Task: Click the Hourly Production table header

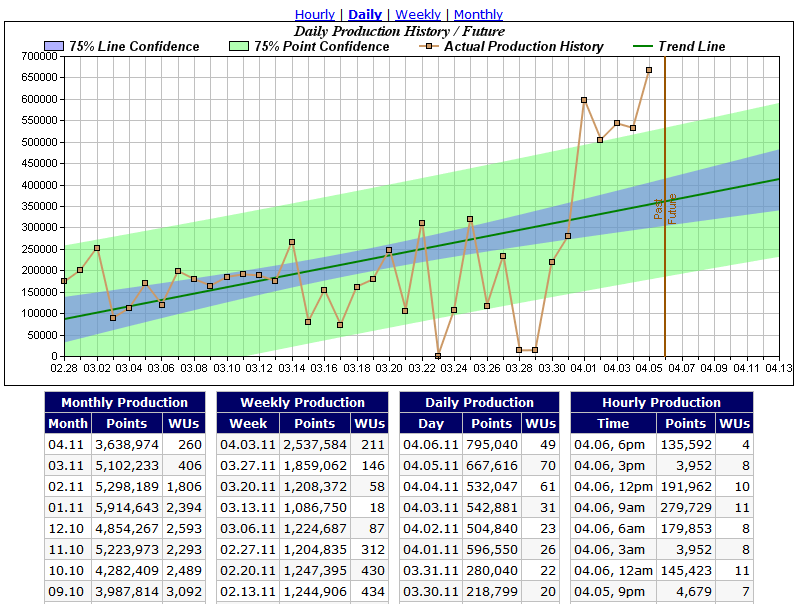Action: point(662,402)
